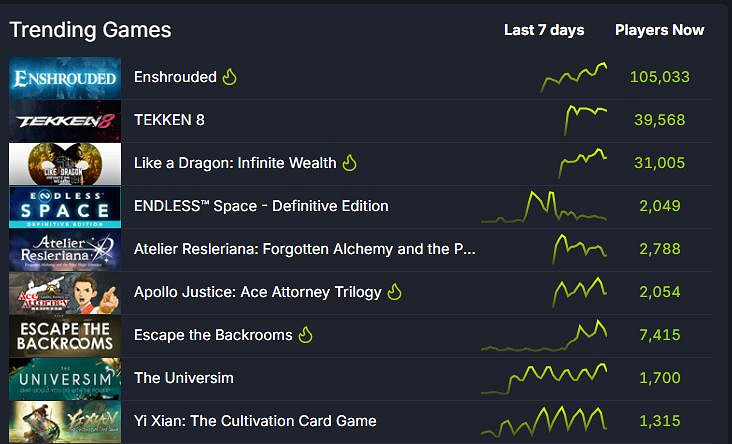Click the Apollo Justice trending flame icon
The image size is (732, 444).
click(394, 292)
